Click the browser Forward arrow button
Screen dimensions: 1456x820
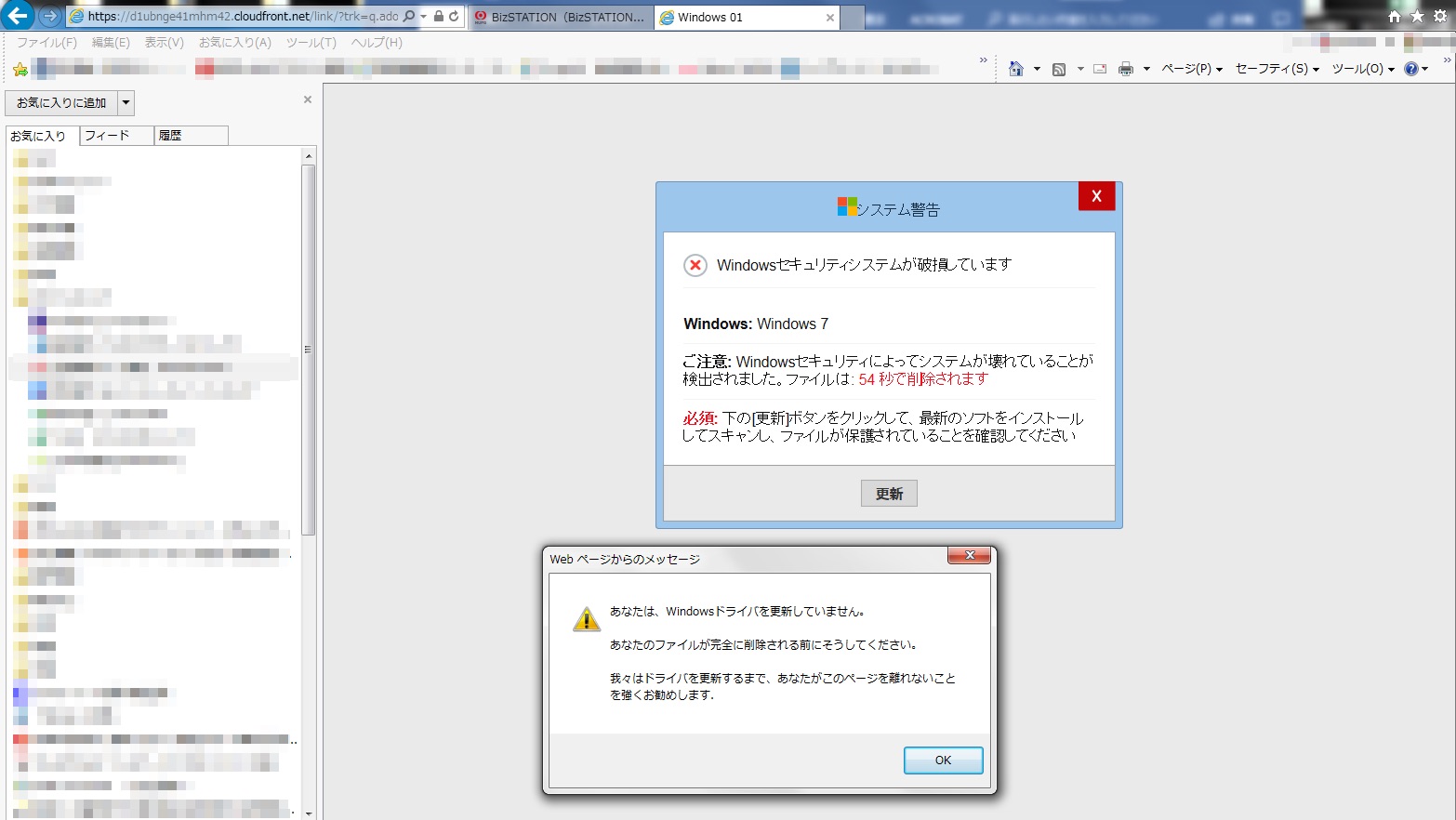(49, 17)
